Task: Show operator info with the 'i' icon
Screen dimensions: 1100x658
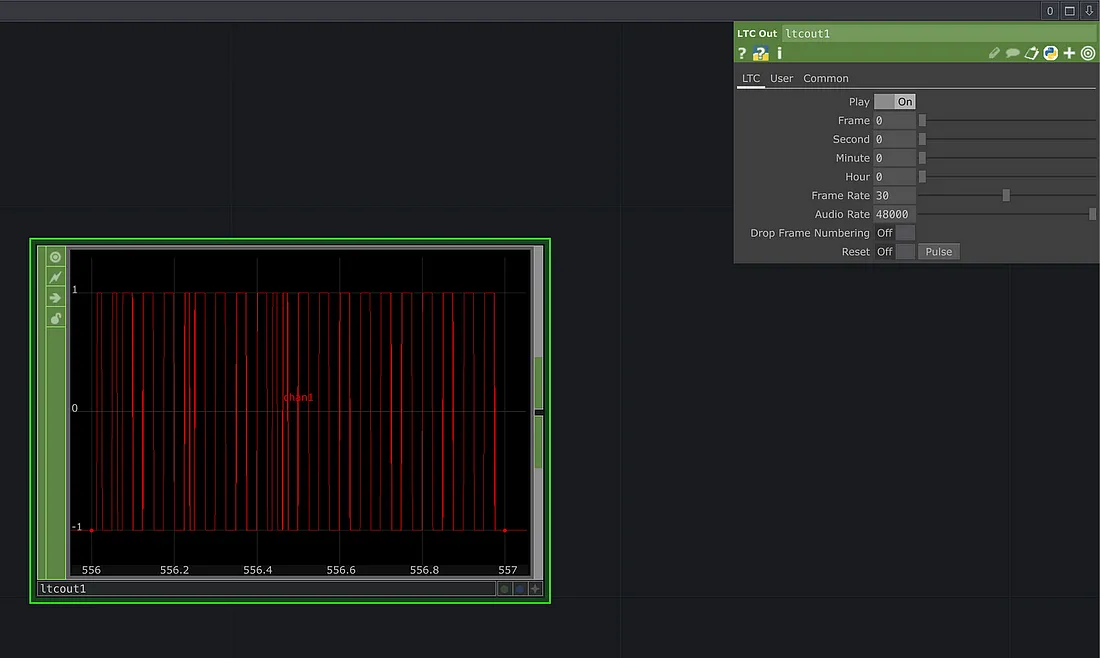Action: (779, 53)
